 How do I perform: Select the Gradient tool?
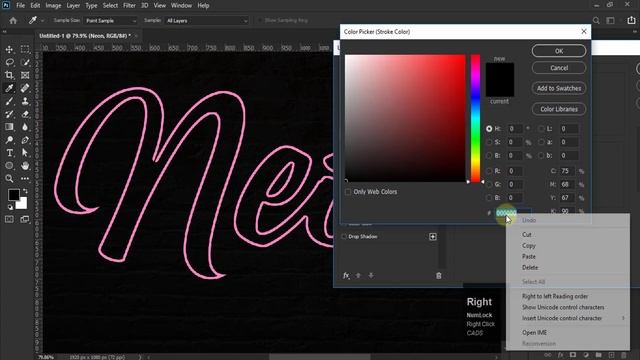[x=9, y=127]
